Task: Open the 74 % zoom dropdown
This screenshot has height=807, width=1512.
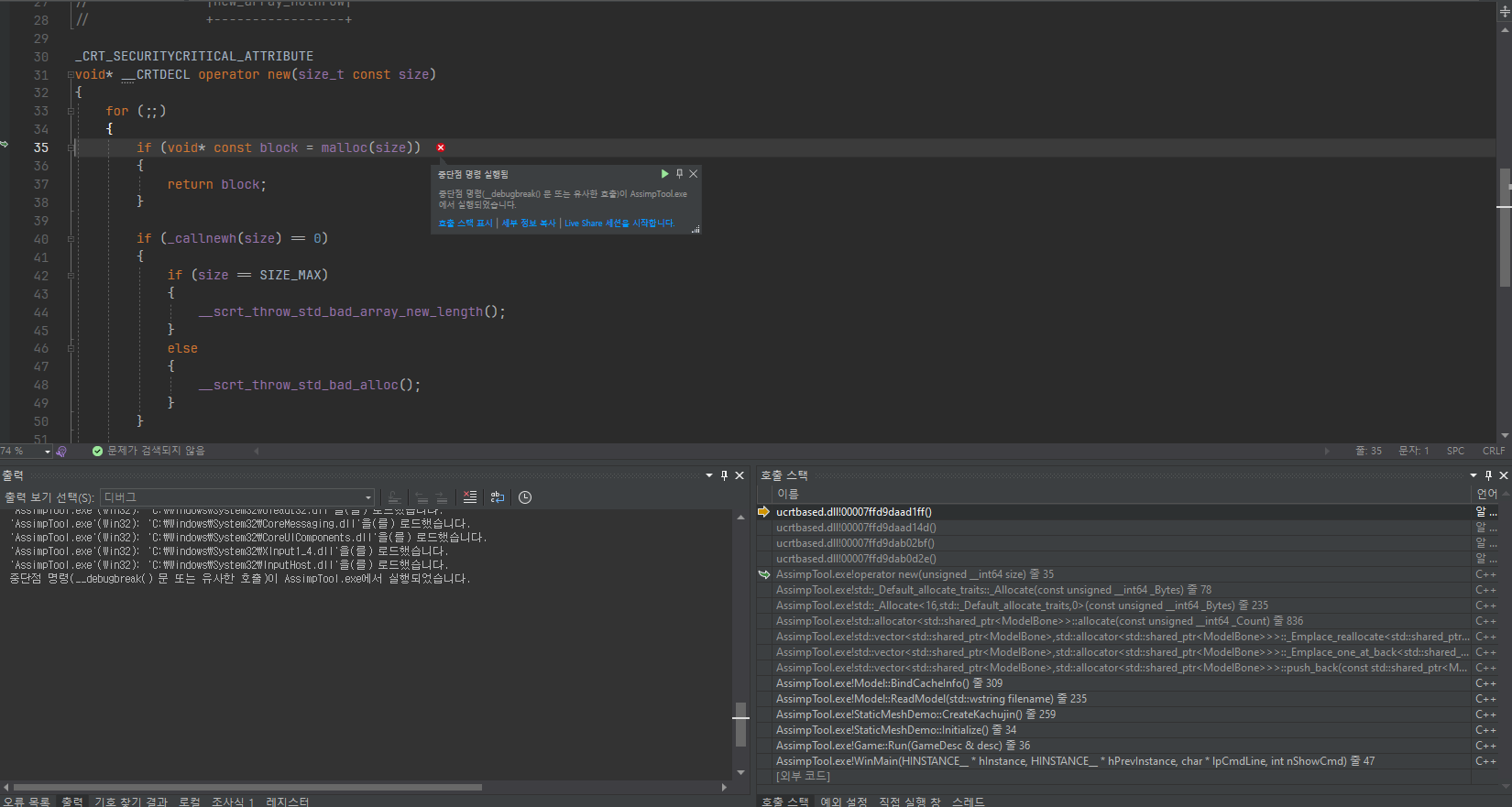Action: click(48, 452)
